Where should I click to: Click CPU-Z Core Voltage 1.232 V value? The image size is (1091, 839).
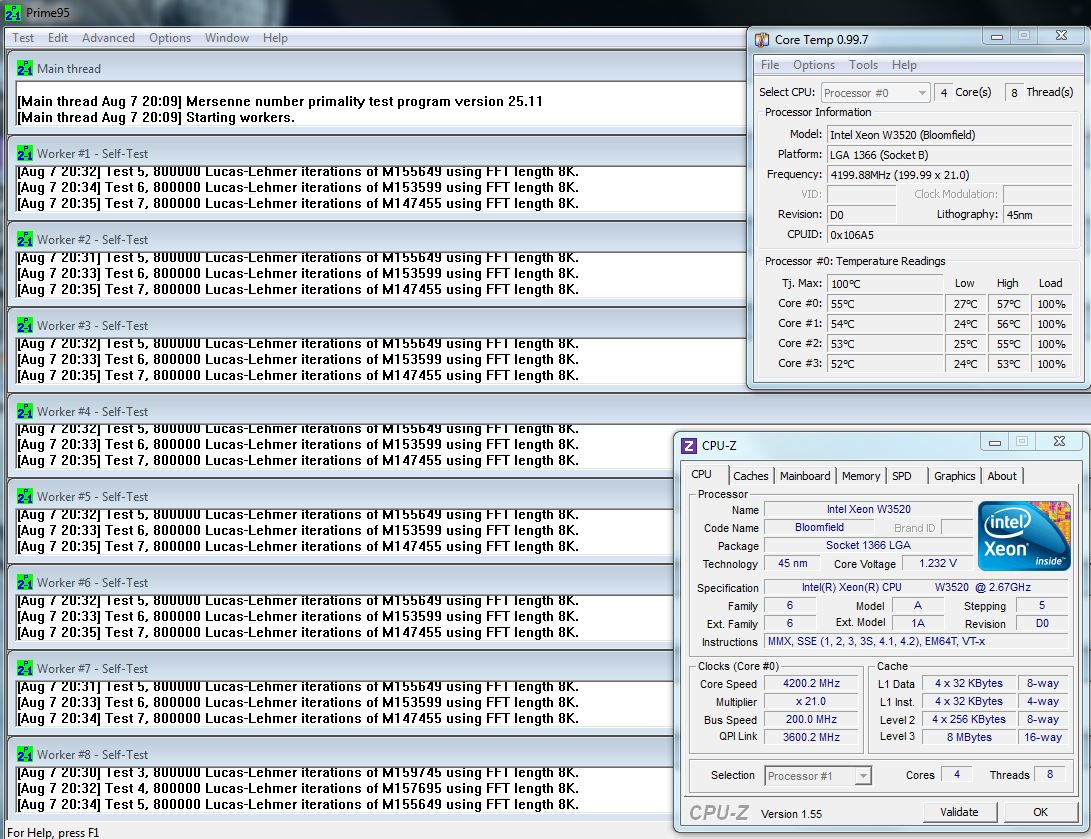[937, 564]
